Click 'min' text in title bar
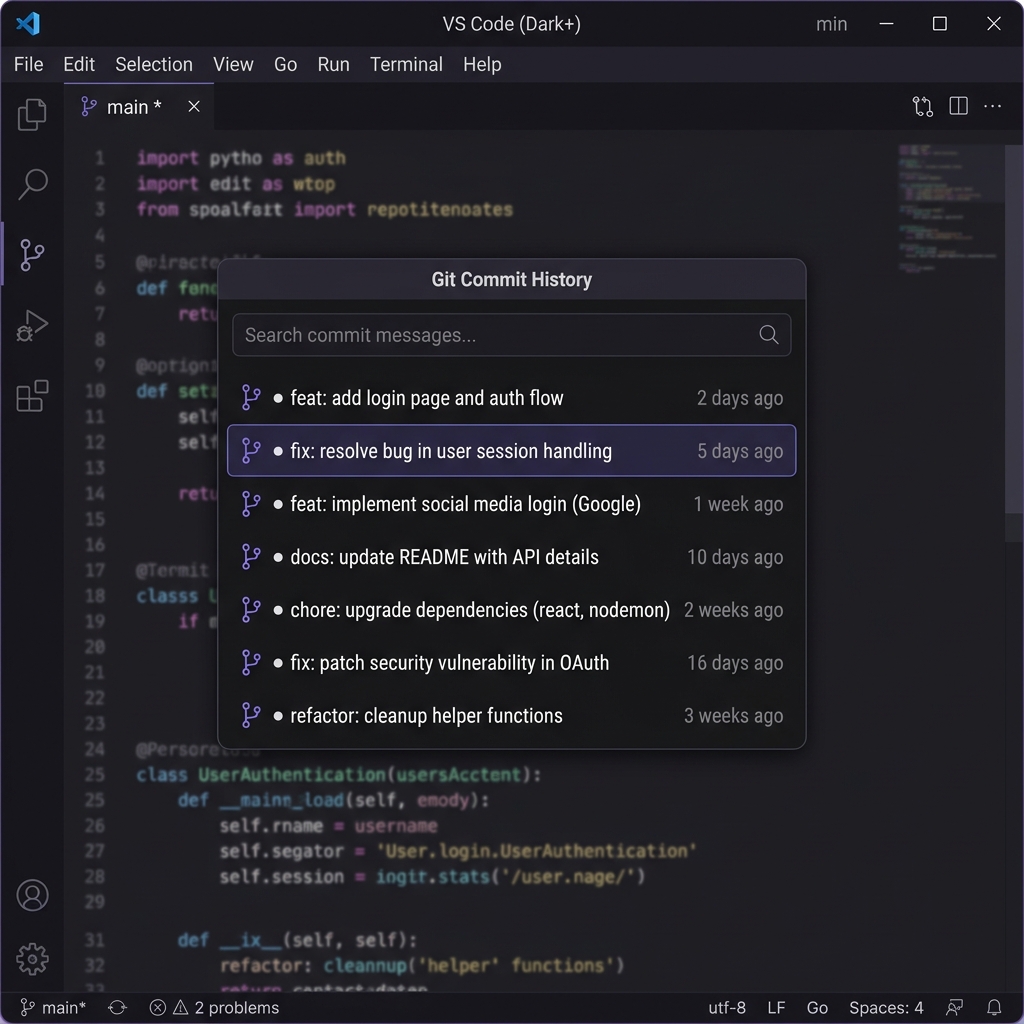The width and height of the screenshot is (1024, 1024). [831, 24]
